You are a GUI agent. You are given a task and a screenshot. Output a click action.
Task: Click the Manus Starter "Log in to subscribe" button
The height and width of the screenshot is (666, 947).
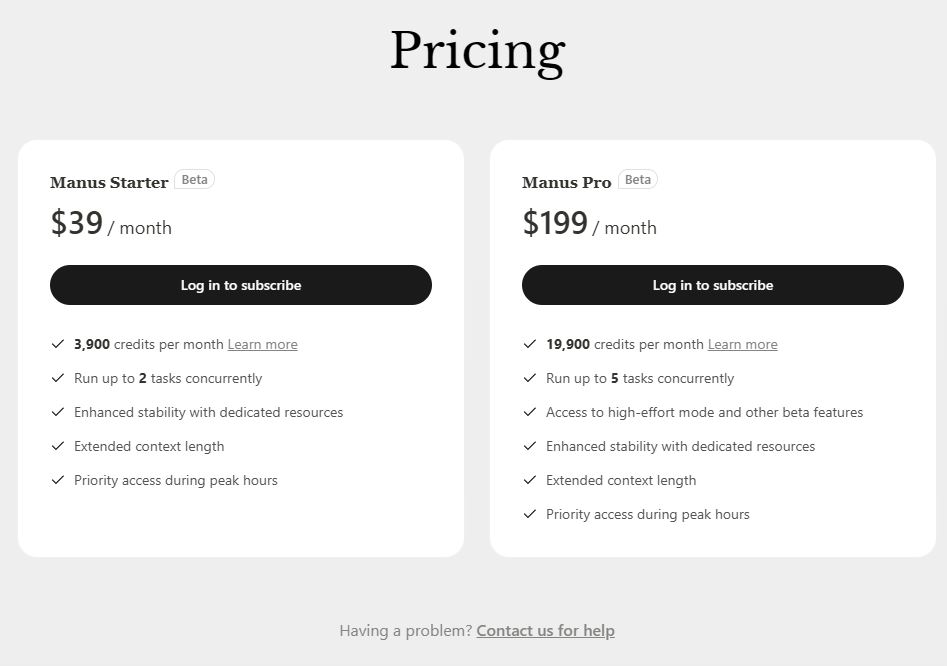pyautogui.click(x=241, y=285)
